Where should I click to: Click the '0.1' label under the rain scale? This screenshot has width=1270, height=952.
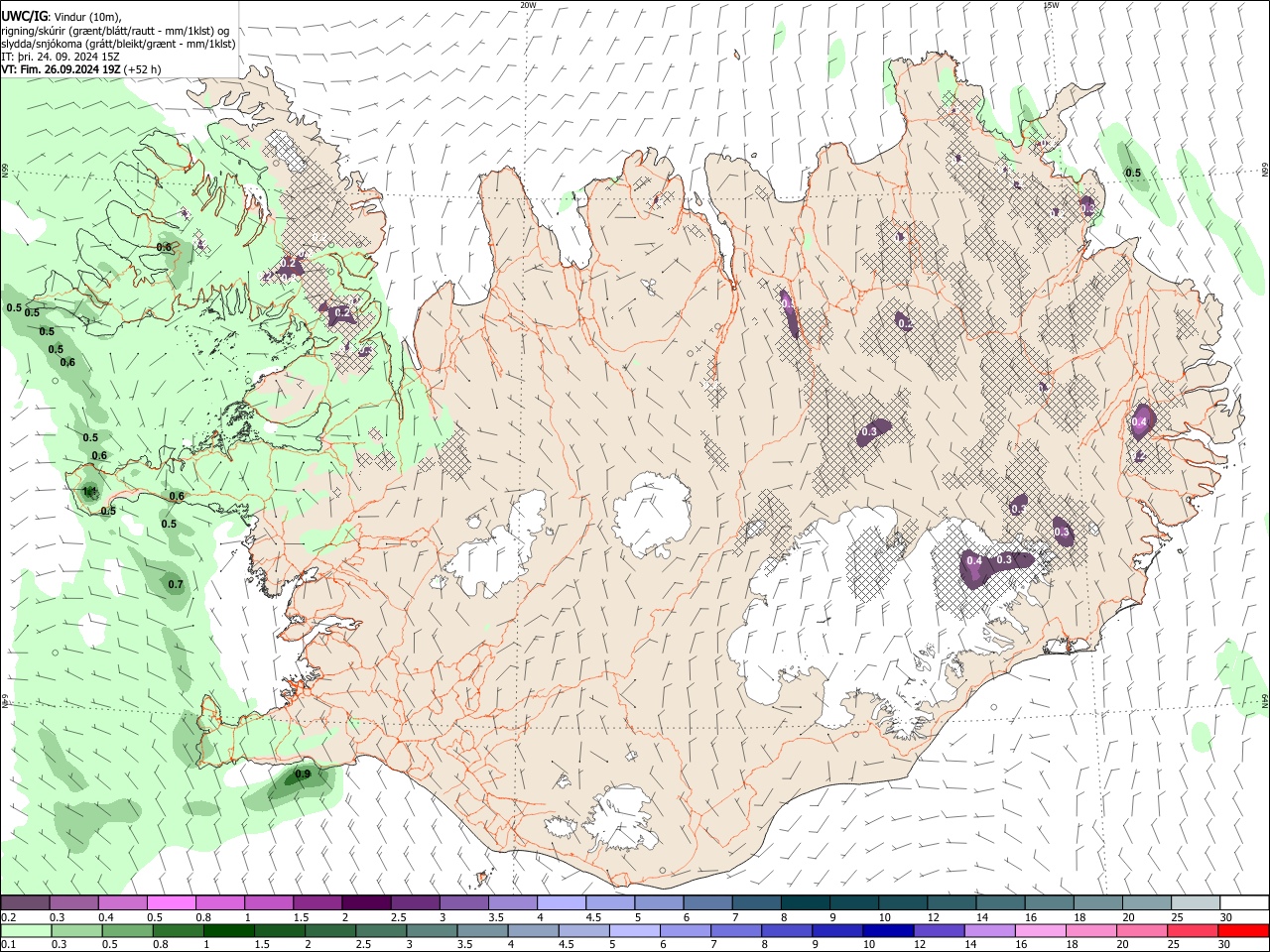point(8,945)
